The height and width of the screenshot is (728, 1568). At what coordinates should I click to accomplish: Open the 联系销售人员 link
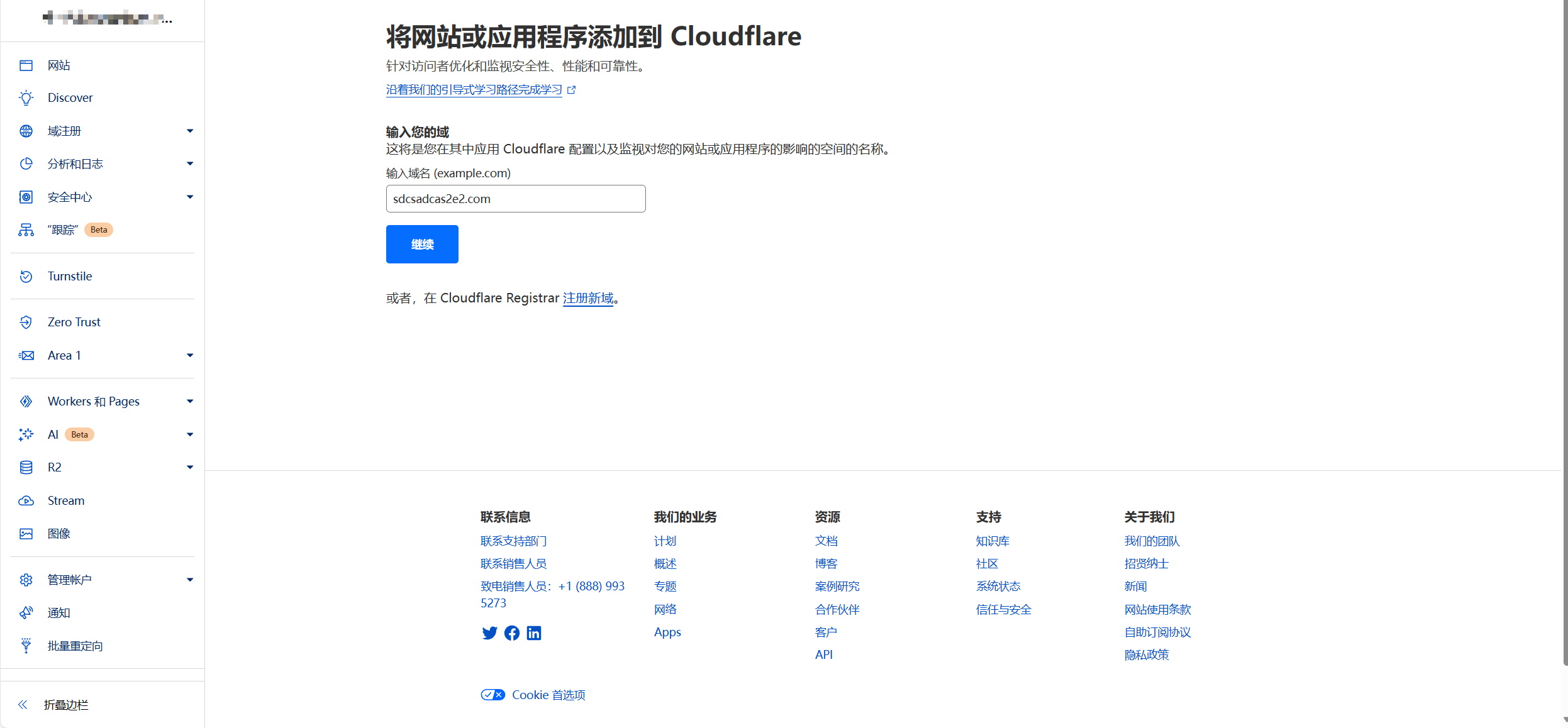(x=514, y=564)
